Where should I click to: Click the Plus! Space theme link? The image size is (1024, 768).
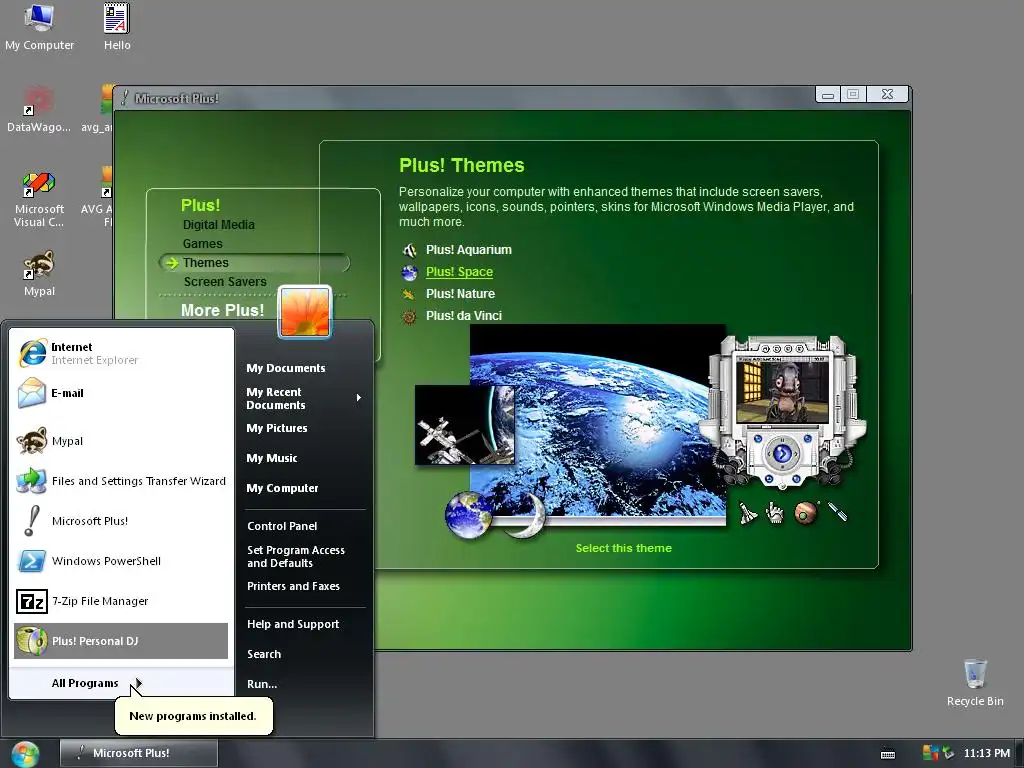[459, 272]
